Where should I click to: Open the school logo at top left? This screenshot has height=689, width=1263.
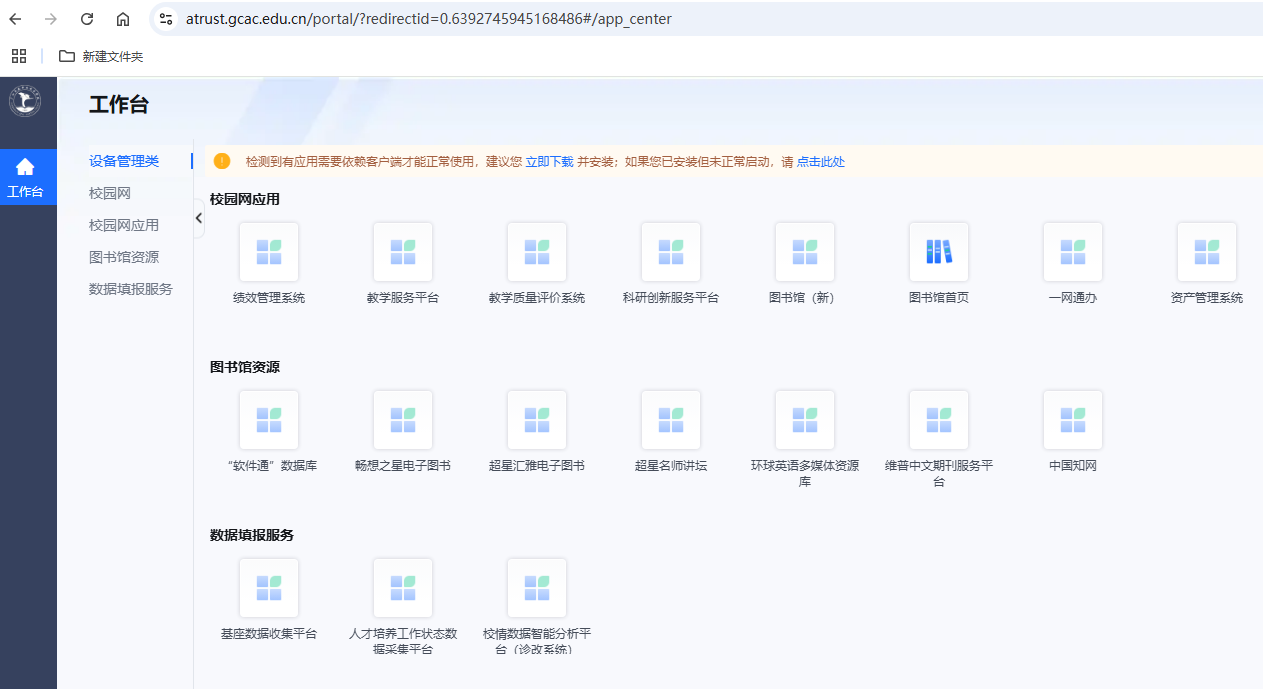(x=24, y=101)
